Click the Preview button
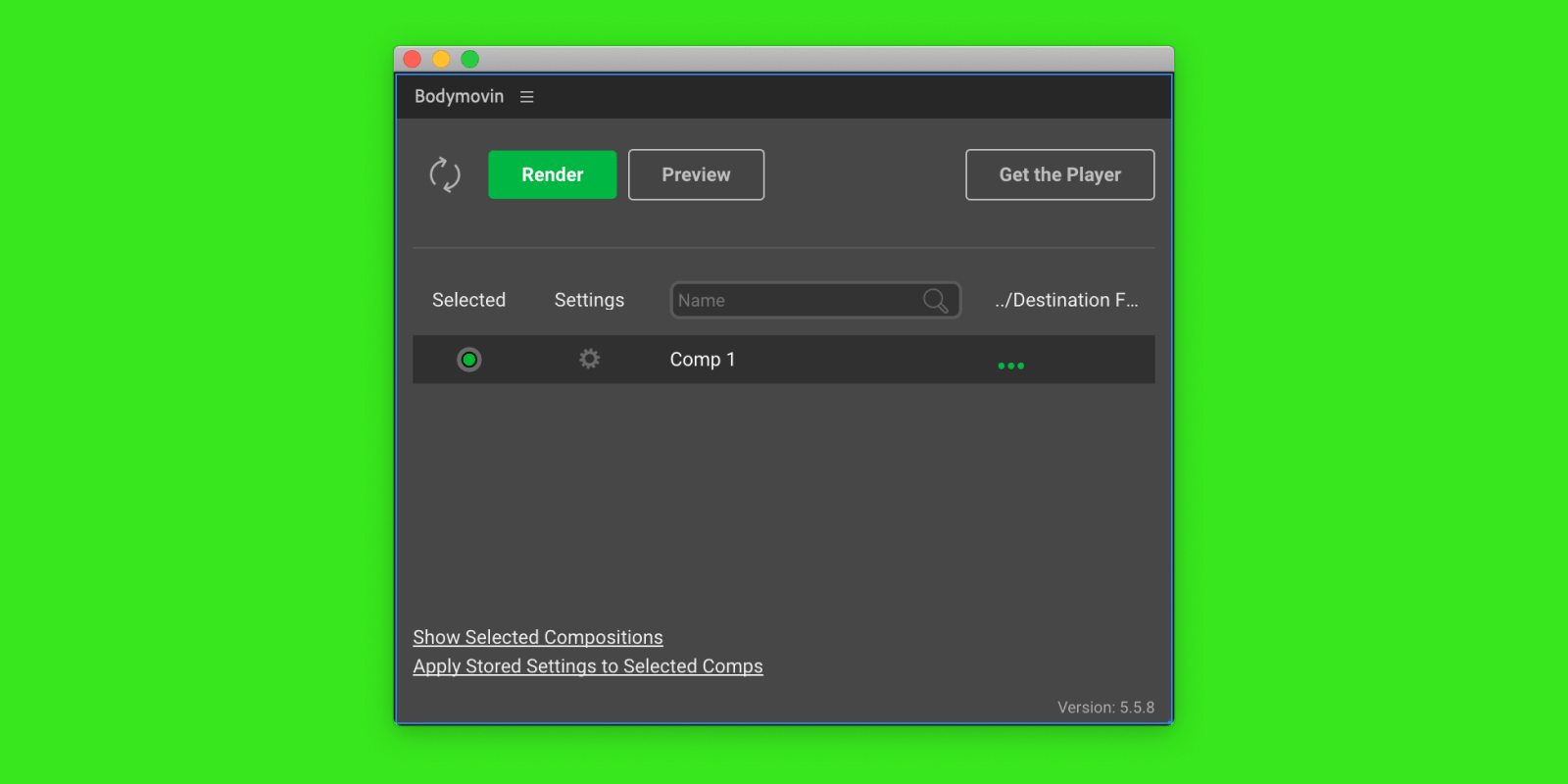Viewport: 1568px width, 784px height. (x=696, y=174)
